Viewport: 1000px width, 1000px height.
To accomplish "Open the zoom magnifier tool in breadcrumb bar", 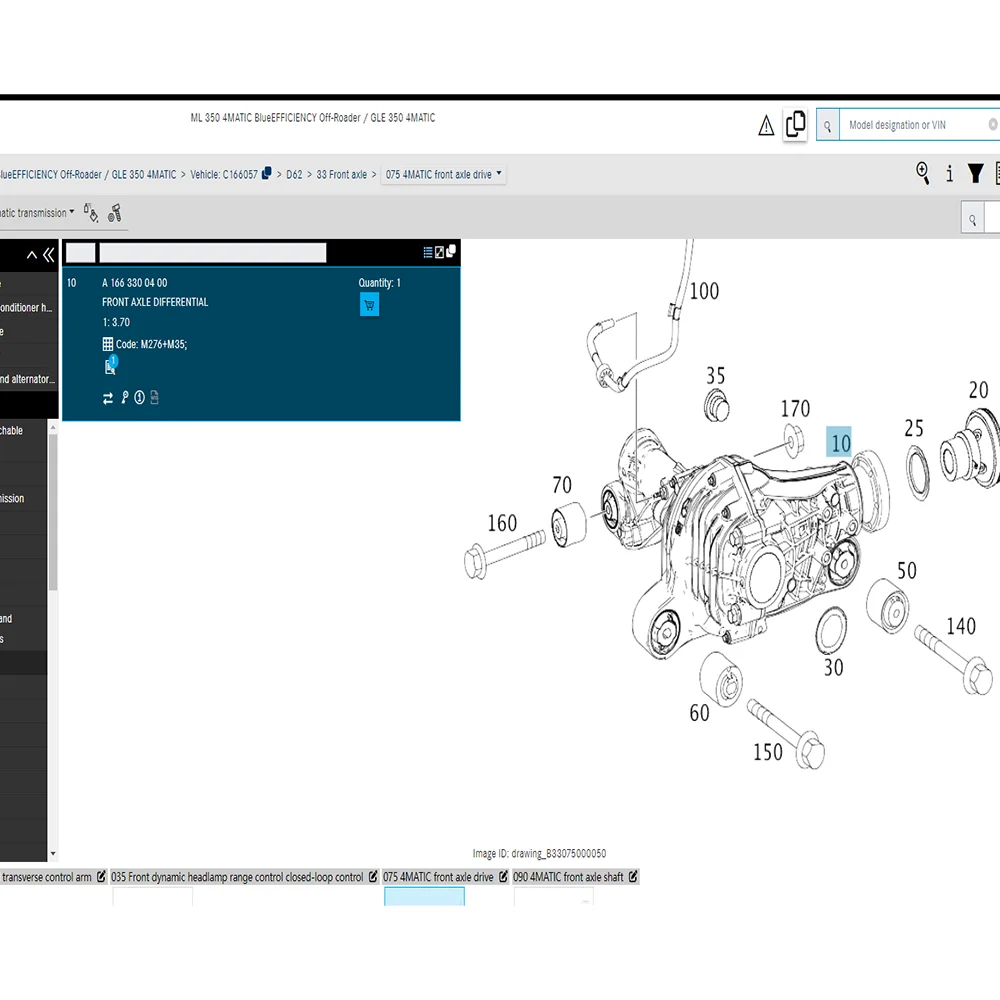I will click(x=922, y=173).
